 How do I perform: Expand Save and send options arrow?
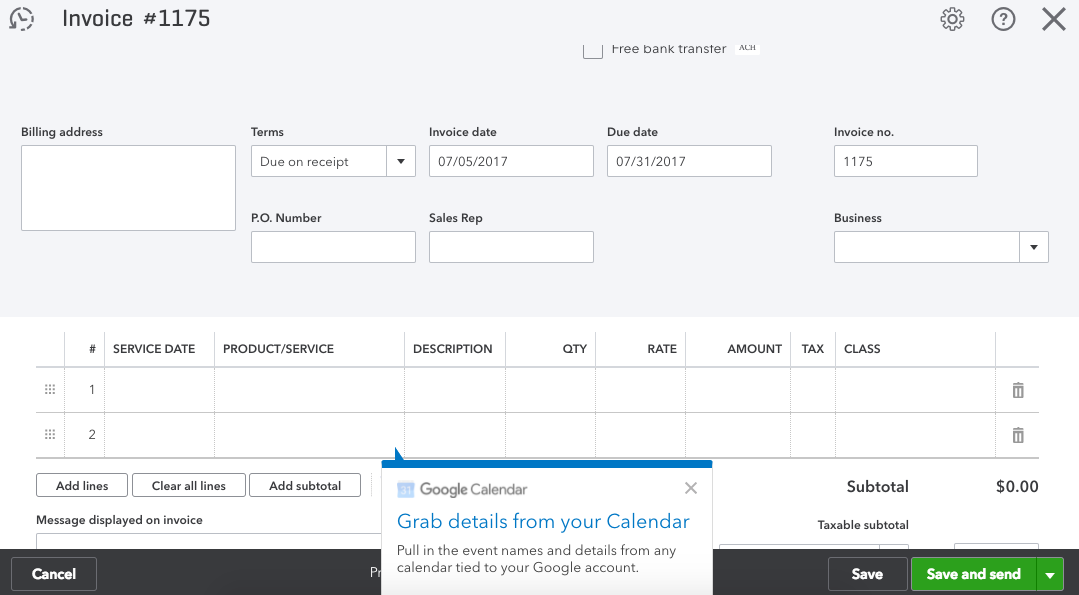pos(1050,574)
